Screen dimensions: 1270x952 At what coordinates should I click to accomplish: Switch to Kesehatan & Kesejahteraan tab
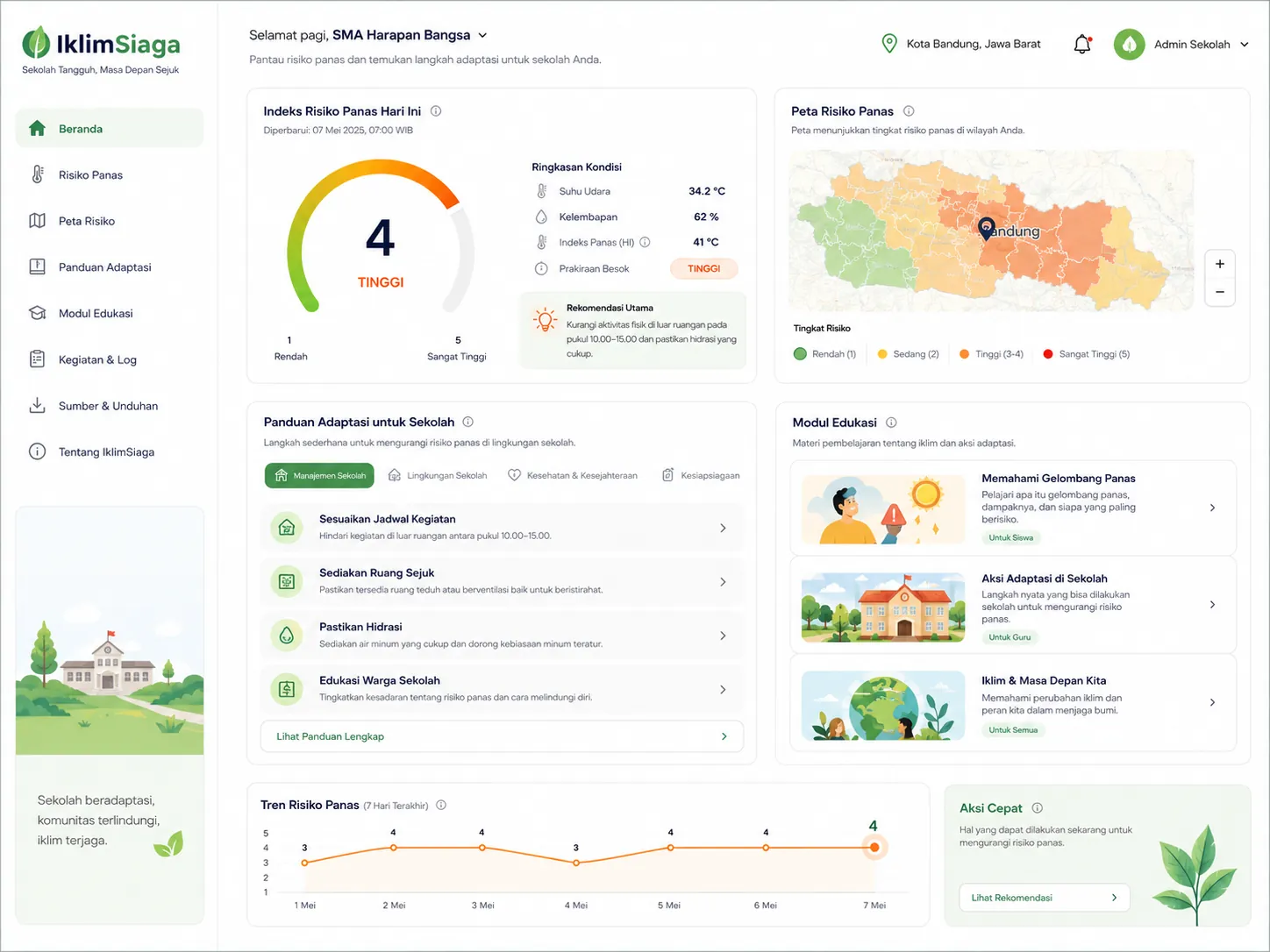click(x=573, y=475)
